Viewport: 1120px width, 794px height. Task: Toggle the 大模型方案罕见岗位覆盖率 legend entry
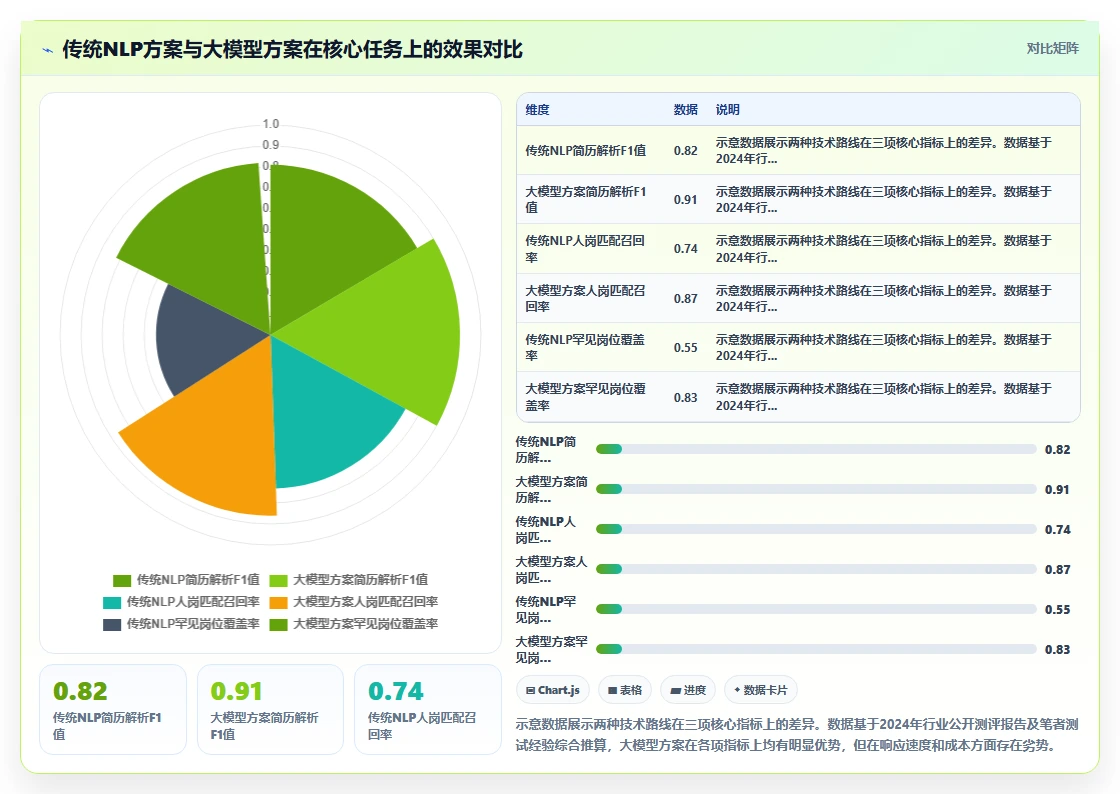(354, 624)
